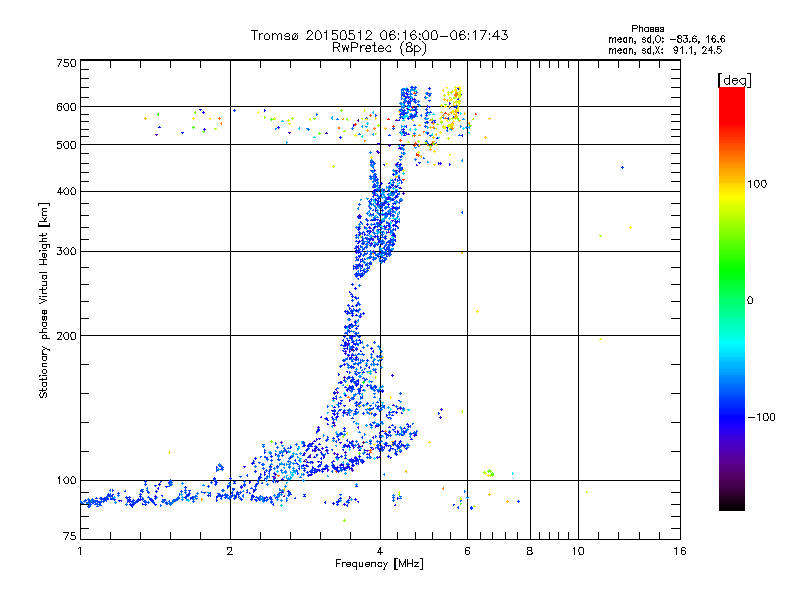The image size is (800, 600).
Task: Click the x-axis '8' tick label
Action: (530, 551)
